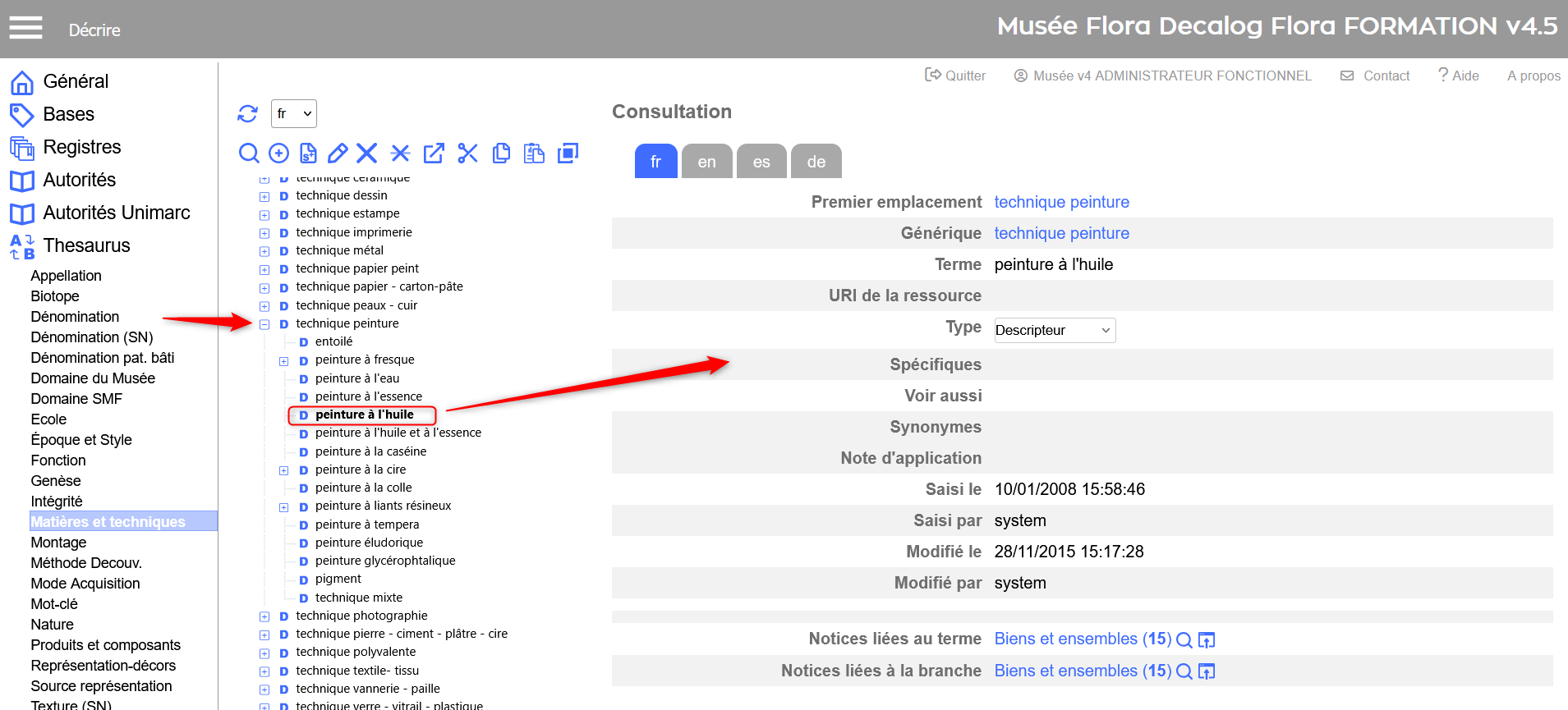Open search icon beside Notices liées au terme

pos(1184,640)
